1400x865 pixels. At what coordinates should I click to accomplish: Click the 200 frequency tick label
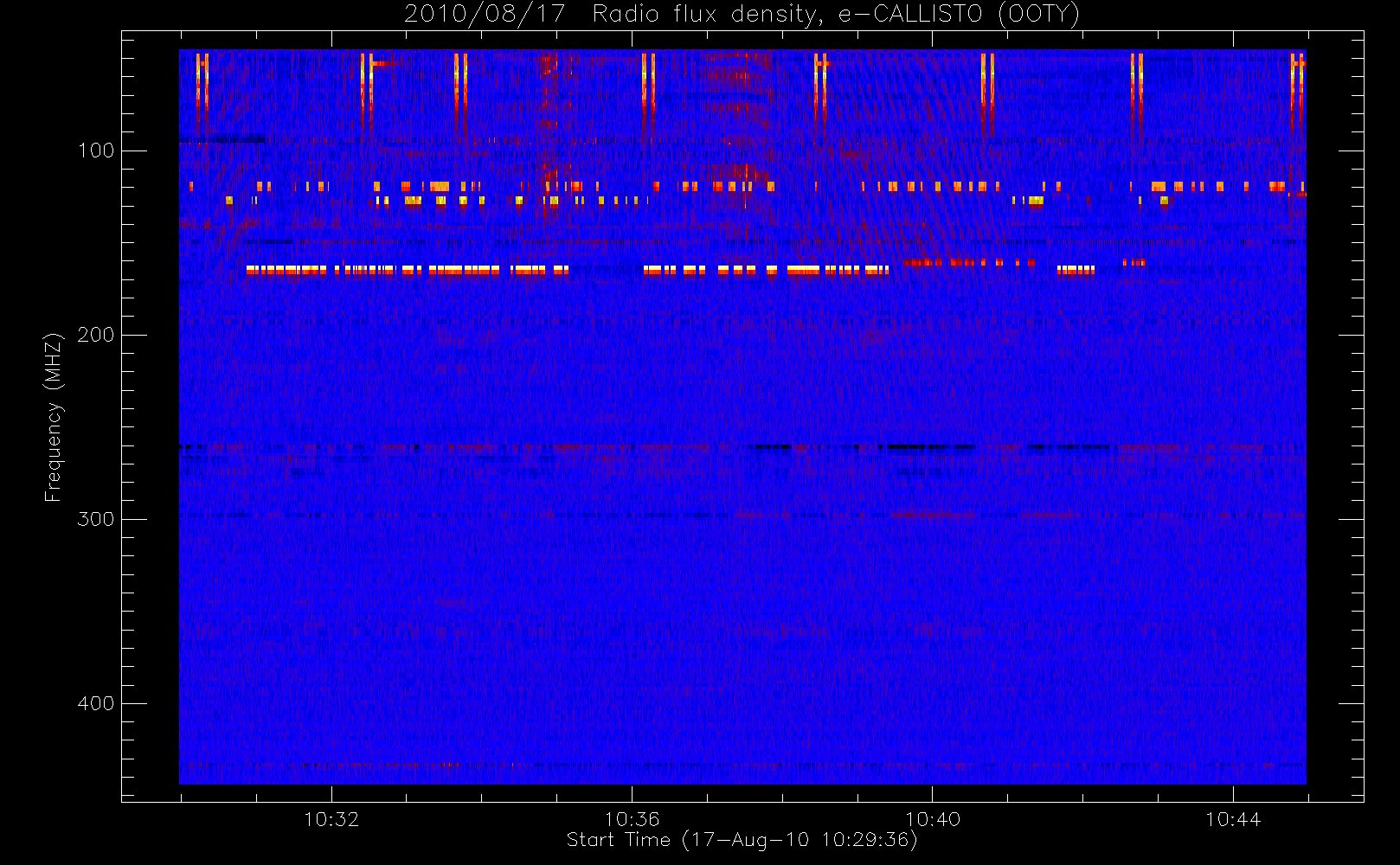coord(96,335)
